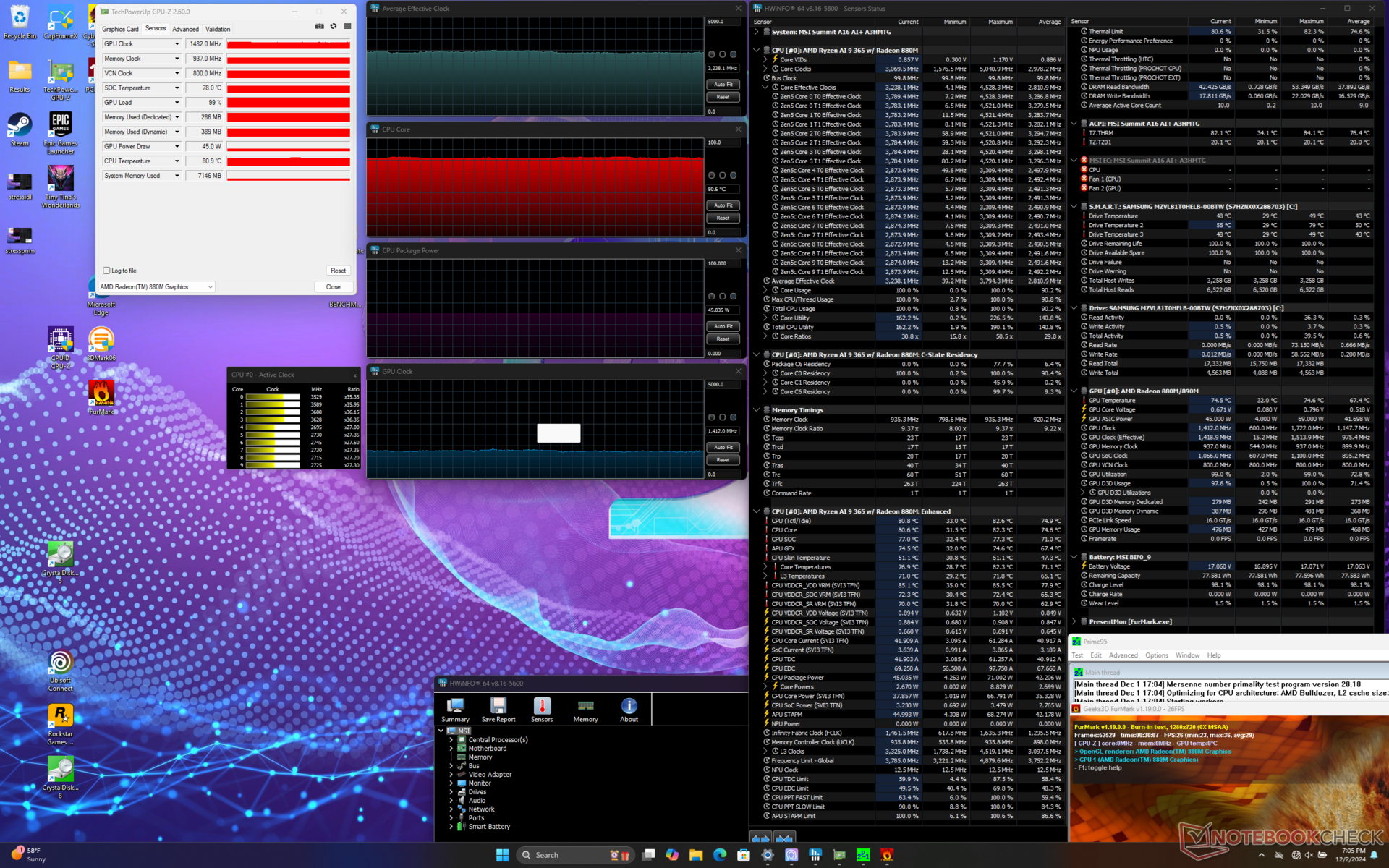The height and width of the screenshot is (868, 1389).
Task: Open Windows Start menu
Action: [502, 855]
